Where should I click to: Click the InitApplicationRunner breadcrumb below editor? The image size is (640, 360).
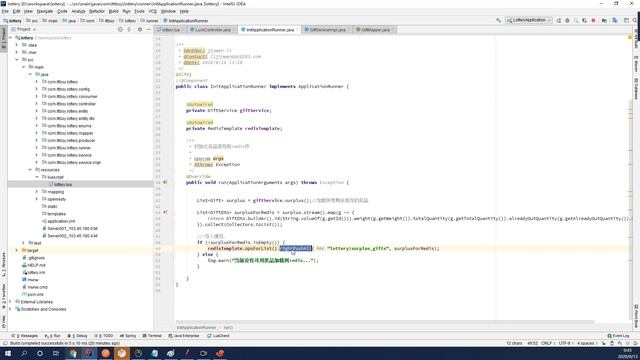coord(196,327)
